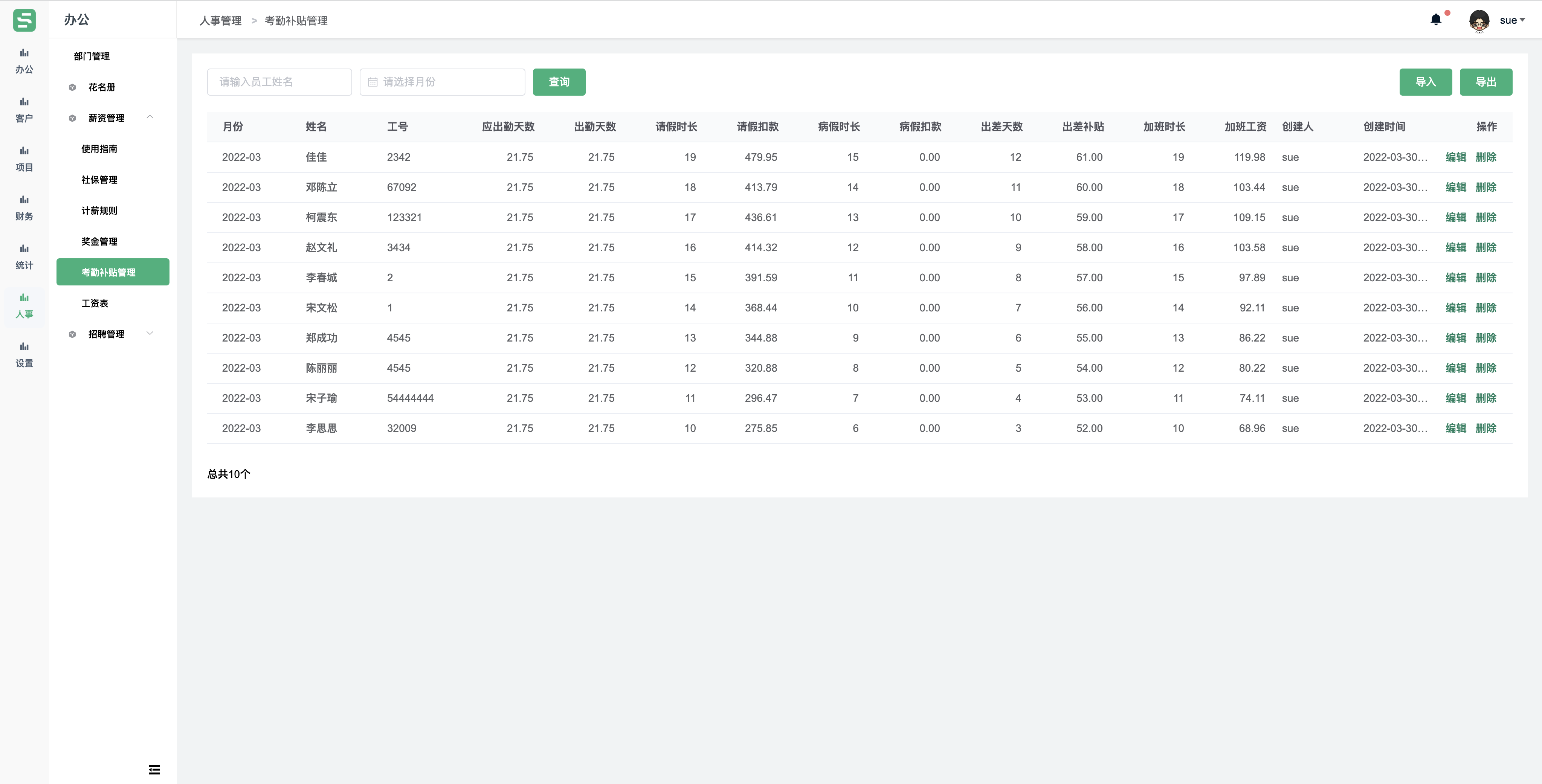This screenshot has width=1542, height=784.
Task: Delete the record for 柯震东
Action: (x=1486, y=218)
